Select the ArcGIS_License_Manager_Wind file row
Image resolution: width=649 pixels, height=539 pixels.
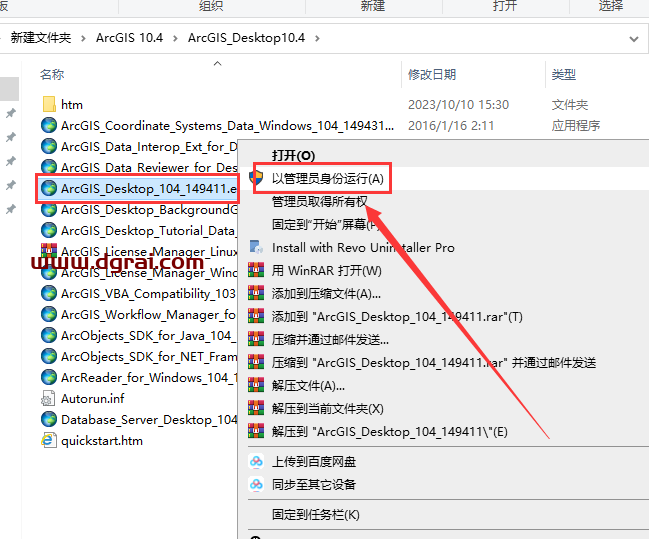[139, 272]
